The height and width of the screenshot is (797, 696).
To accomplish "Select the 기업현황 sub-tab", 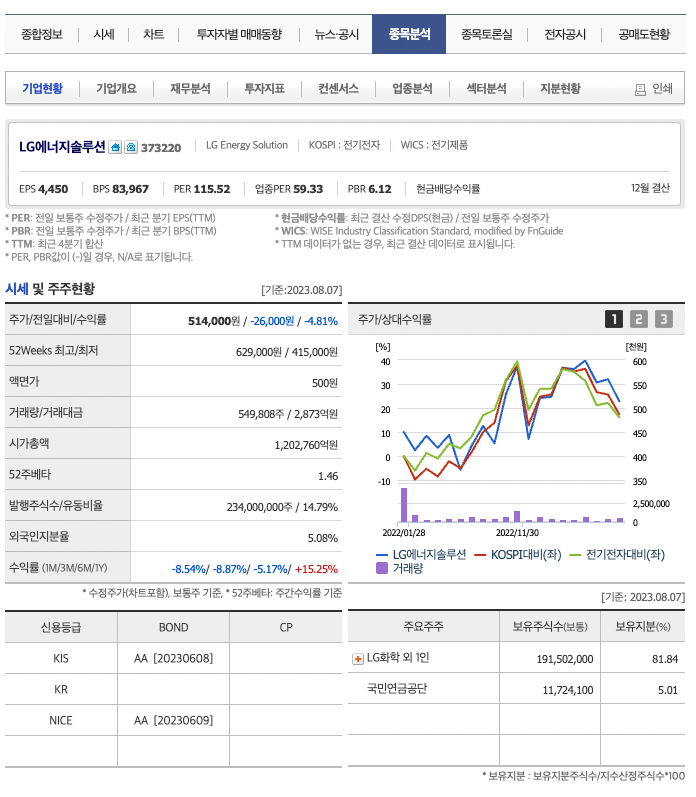I will [42, 88].
